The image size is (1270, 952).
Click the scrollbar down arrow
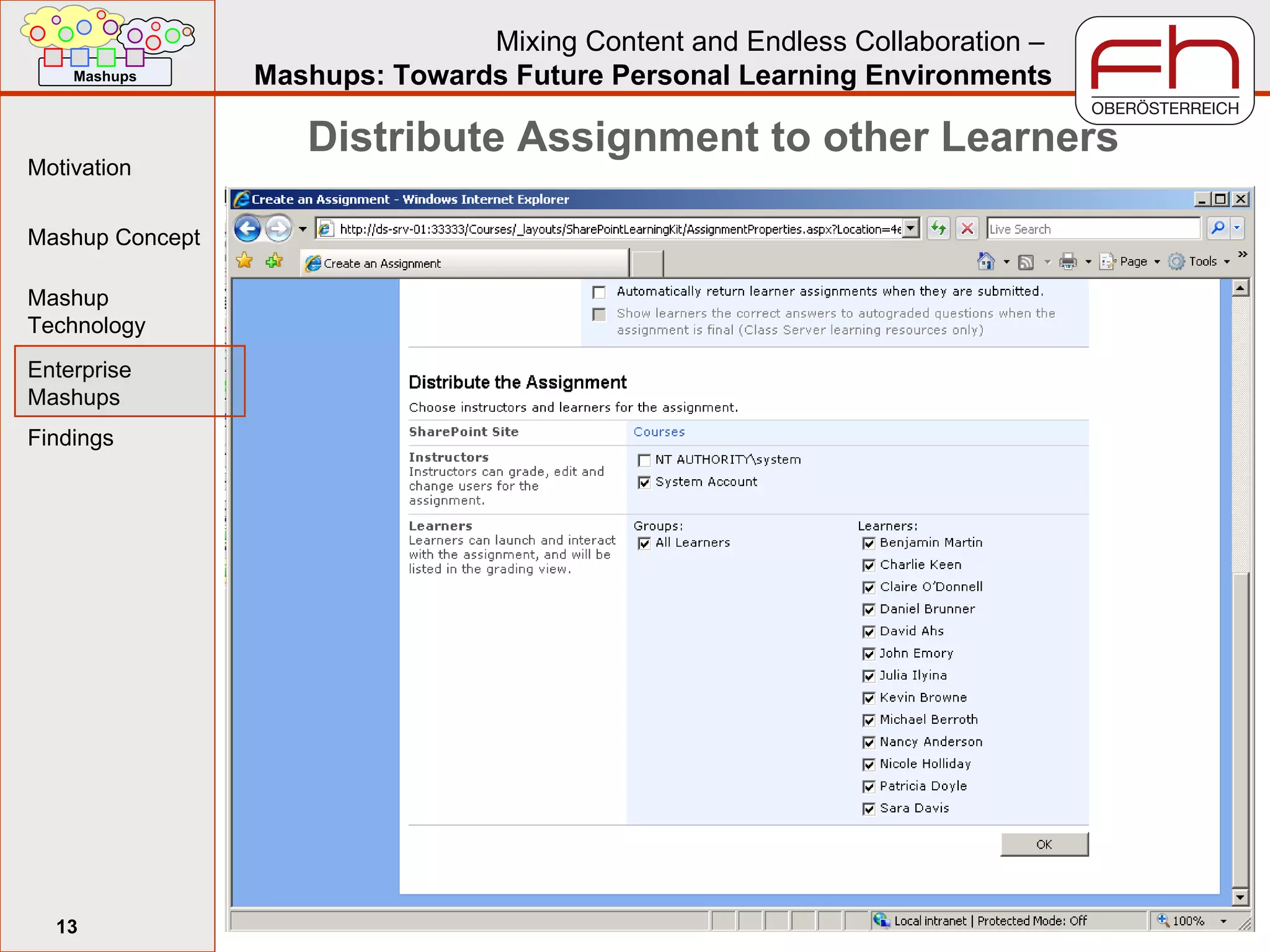pos(1240,897)
